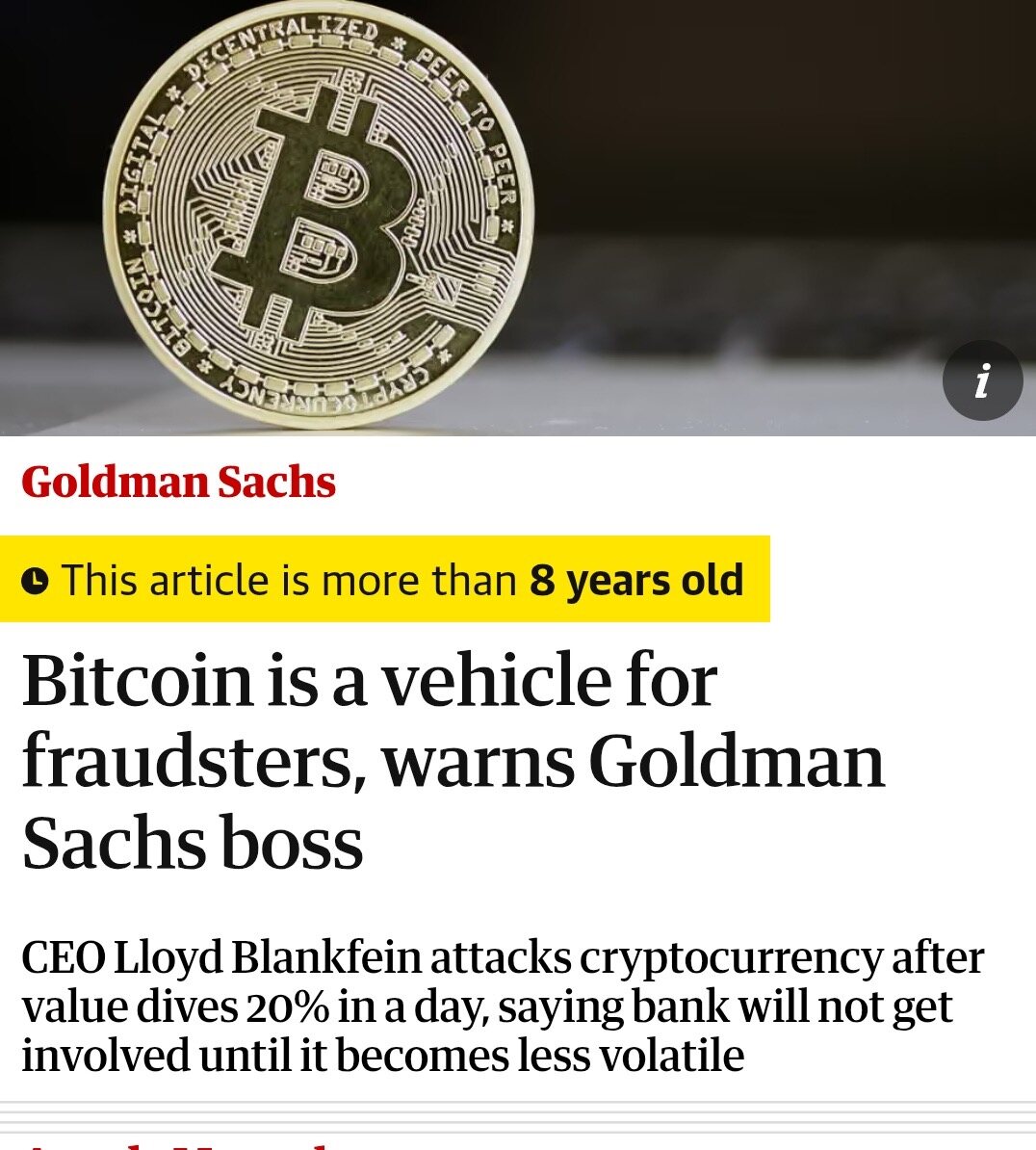Image resolution: width=1036 pixels, height=1150 pixels.
Task: Select the red Goldman Sachs section label
Action: [x=178, y=483]
